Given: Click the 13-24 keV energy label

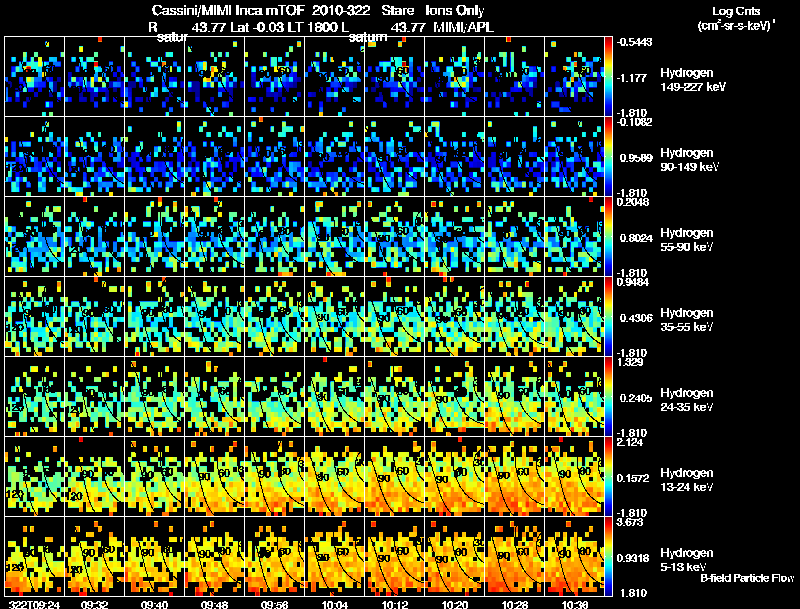Looking at the screenshot, I should click(x=687, y=488).
